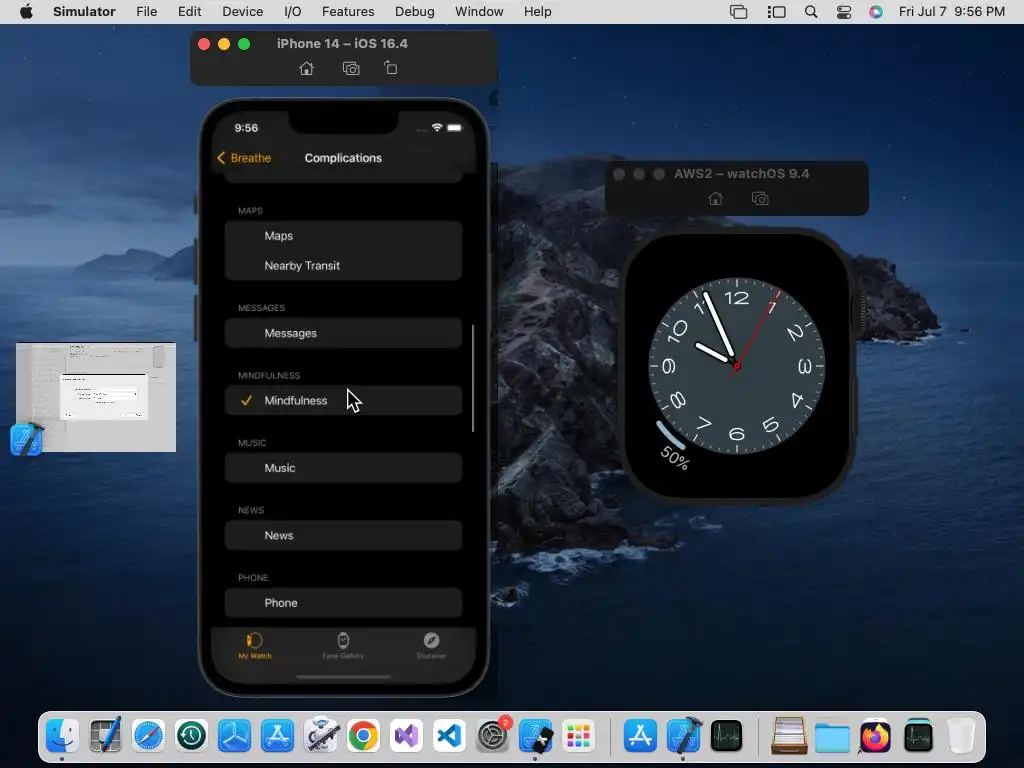Click the Stage Manager icon in the menu bar
This screenshot has width=1024, height=768.
coord(776,12)
